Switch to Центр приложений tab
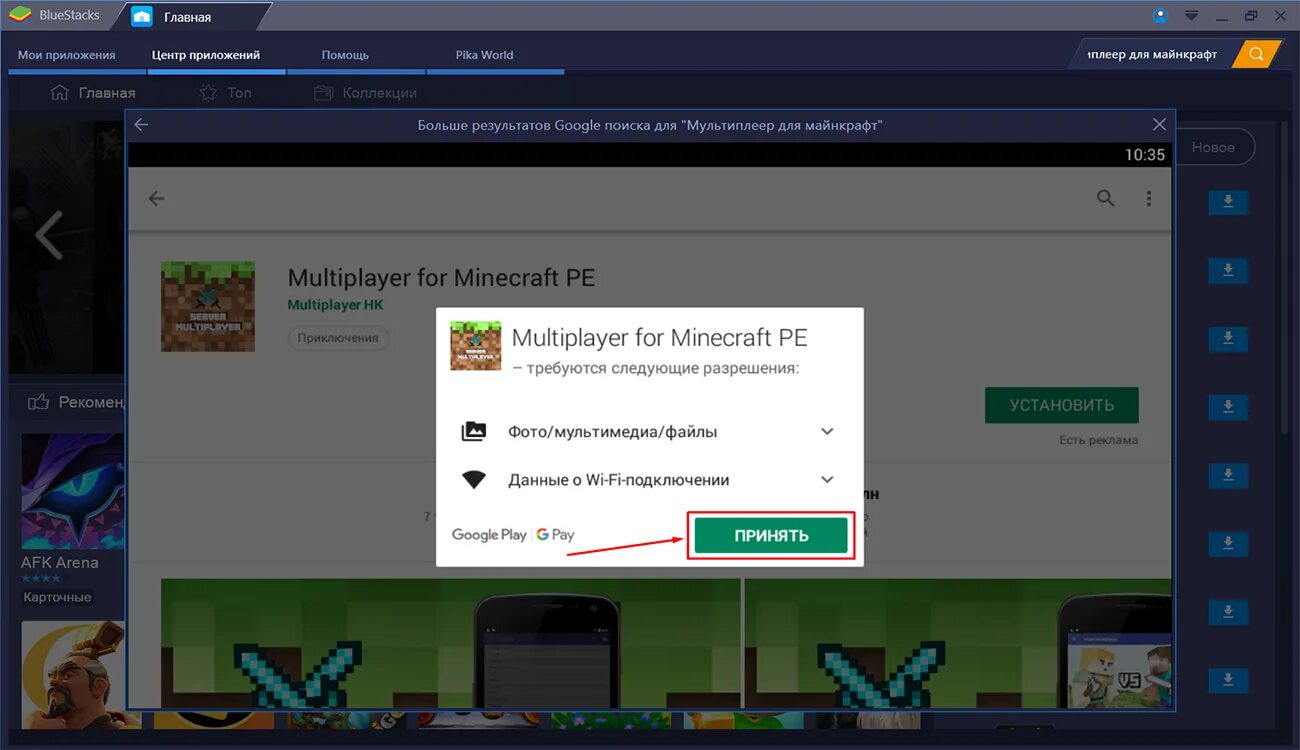This screenshot has width=1300, height=750. (206, 55)
